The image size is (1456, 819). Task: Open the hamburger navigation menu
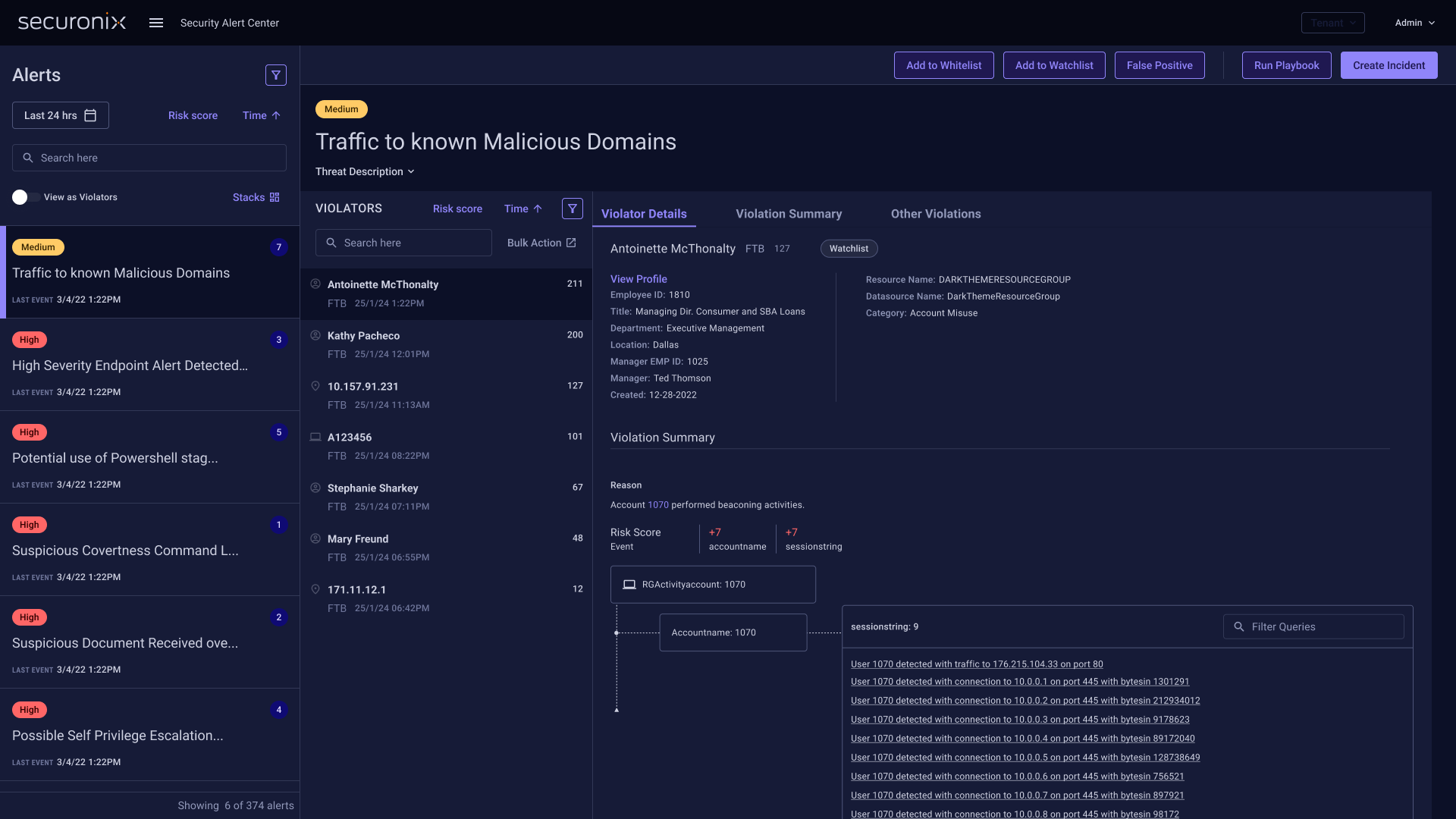tap(156, 23)
